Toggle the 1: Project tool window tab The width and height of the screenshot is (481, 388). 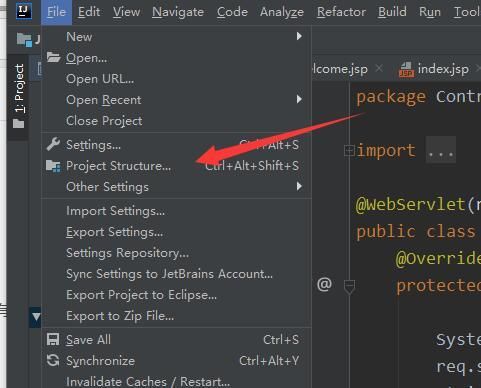coord(19,96)
